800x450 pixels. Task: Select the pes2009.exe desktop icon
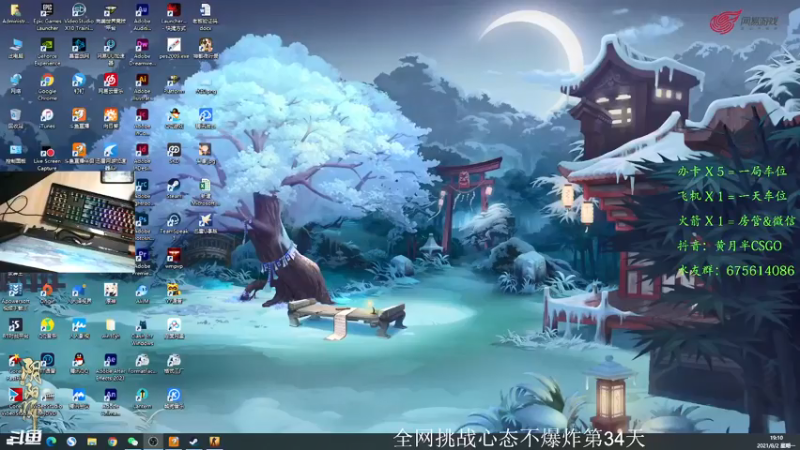point(173,48)
